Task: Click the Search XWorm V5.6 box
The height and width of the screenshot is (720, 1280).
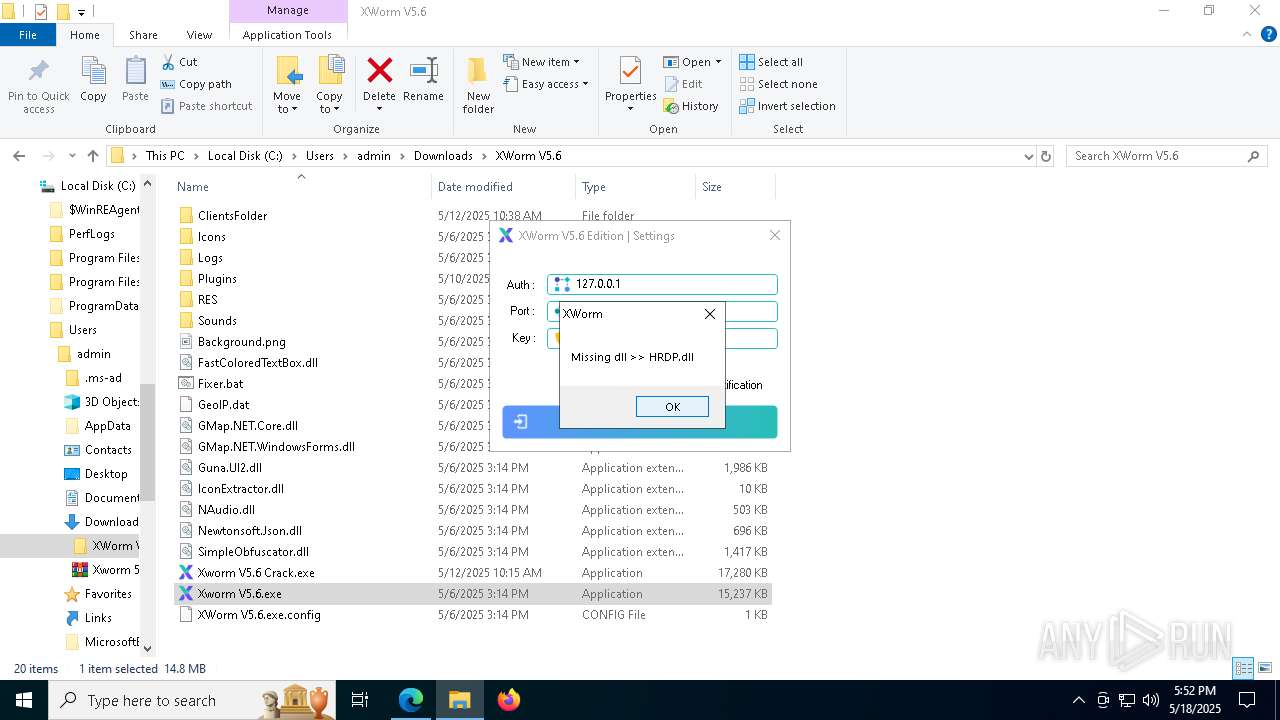Action: click(x=1166, y=156)
